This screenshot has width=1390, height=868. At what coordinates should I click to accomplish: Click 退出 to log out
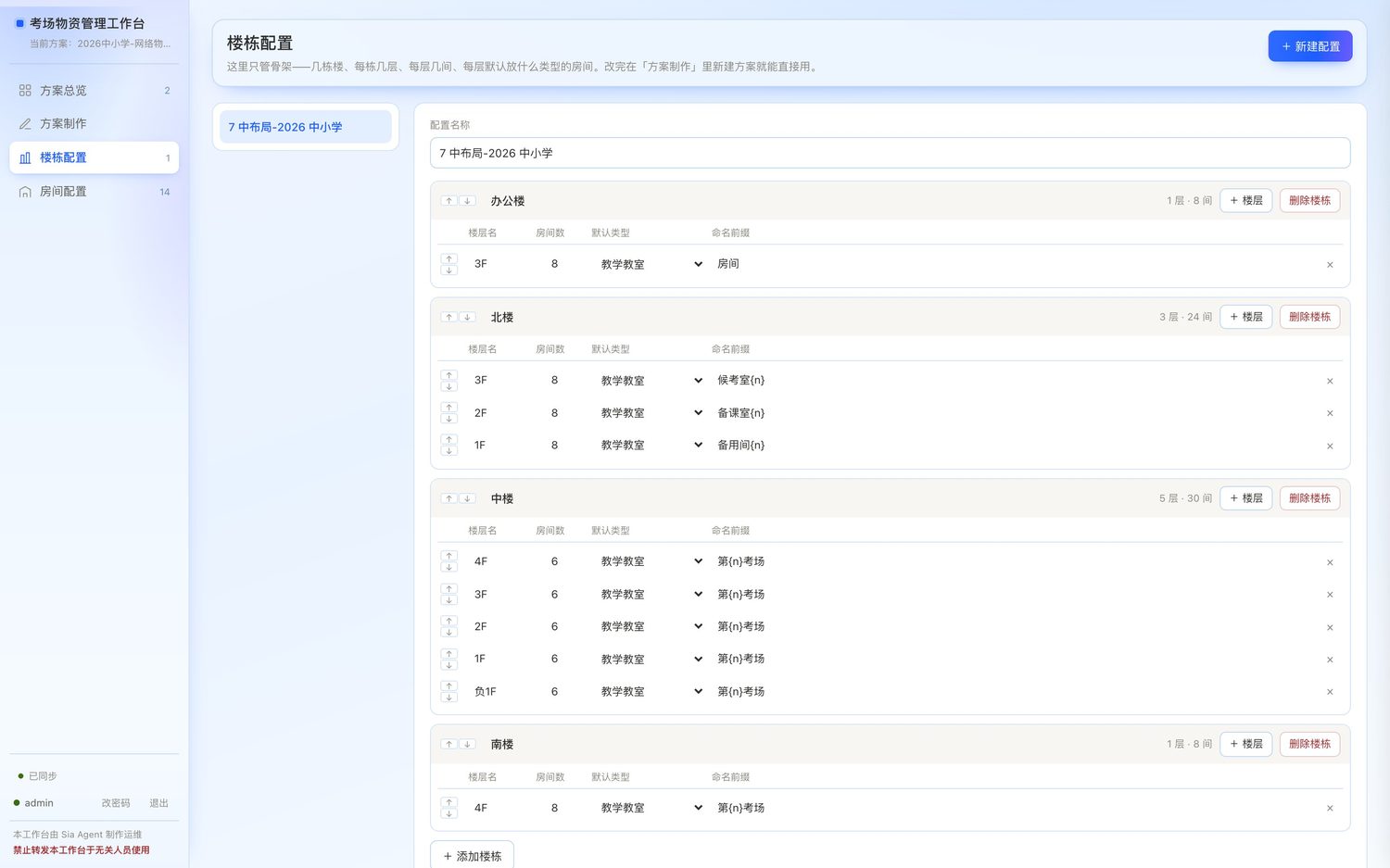159,803
